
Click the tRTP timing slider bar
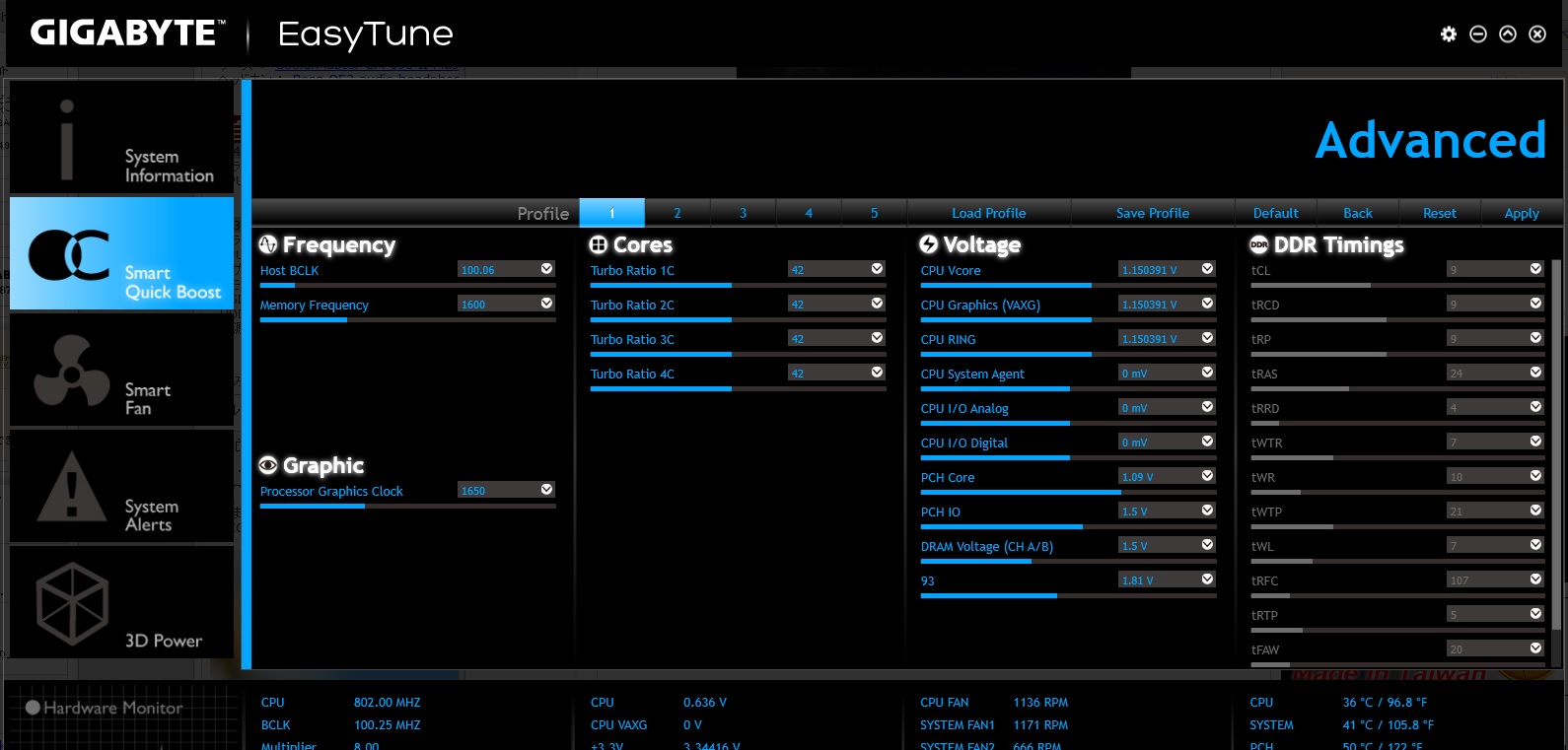click(x=1398, y=631)
